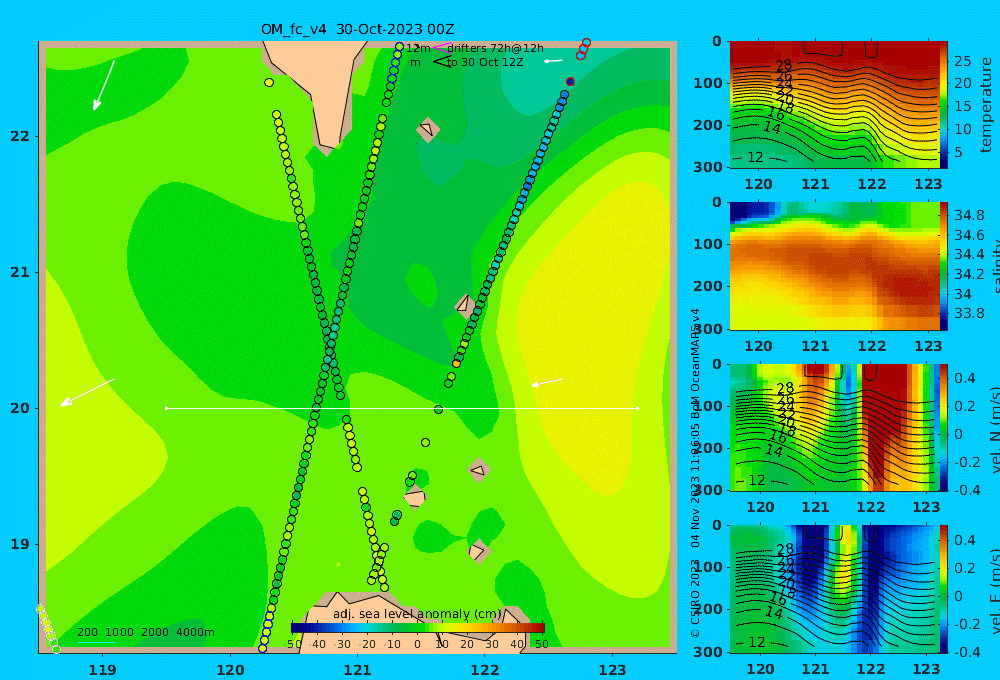Click the 'to 30 Oct 12Z' legend label

coord(485,63)
